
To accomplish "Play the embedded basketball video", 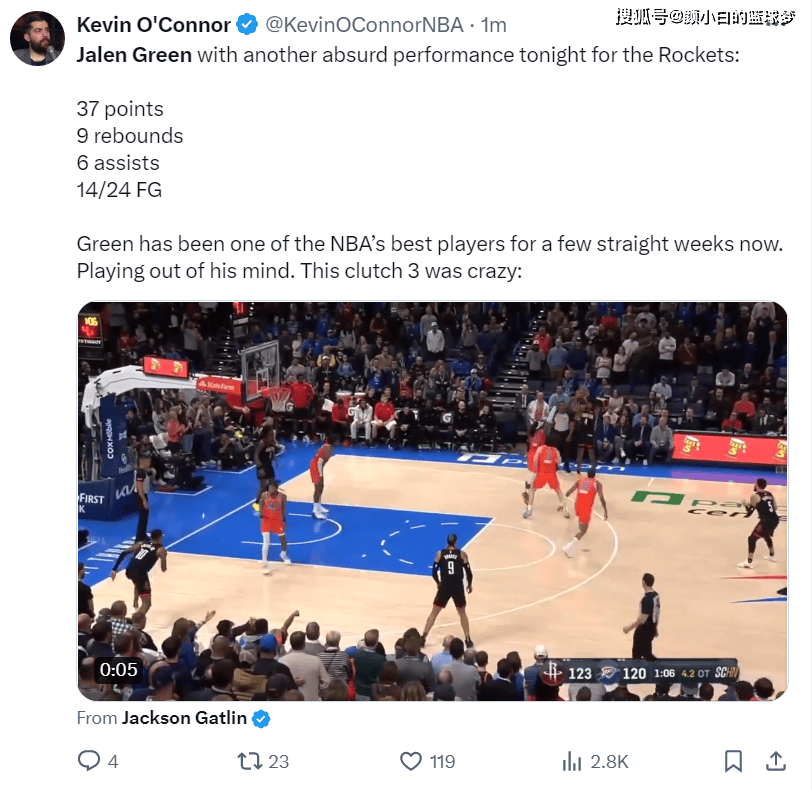I will click(432, 501).
